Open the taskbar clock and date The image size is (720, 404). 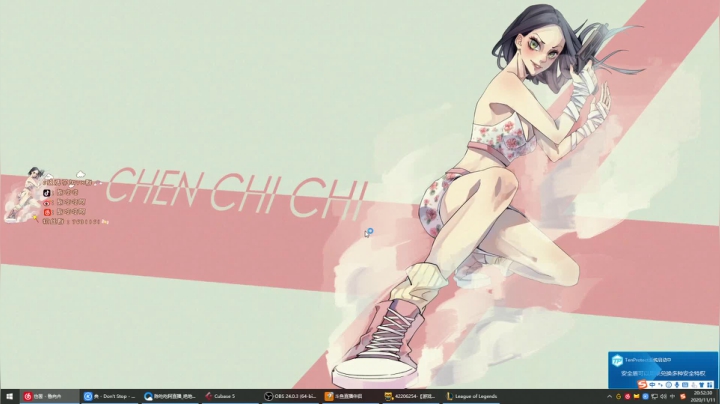coord(703,397)
